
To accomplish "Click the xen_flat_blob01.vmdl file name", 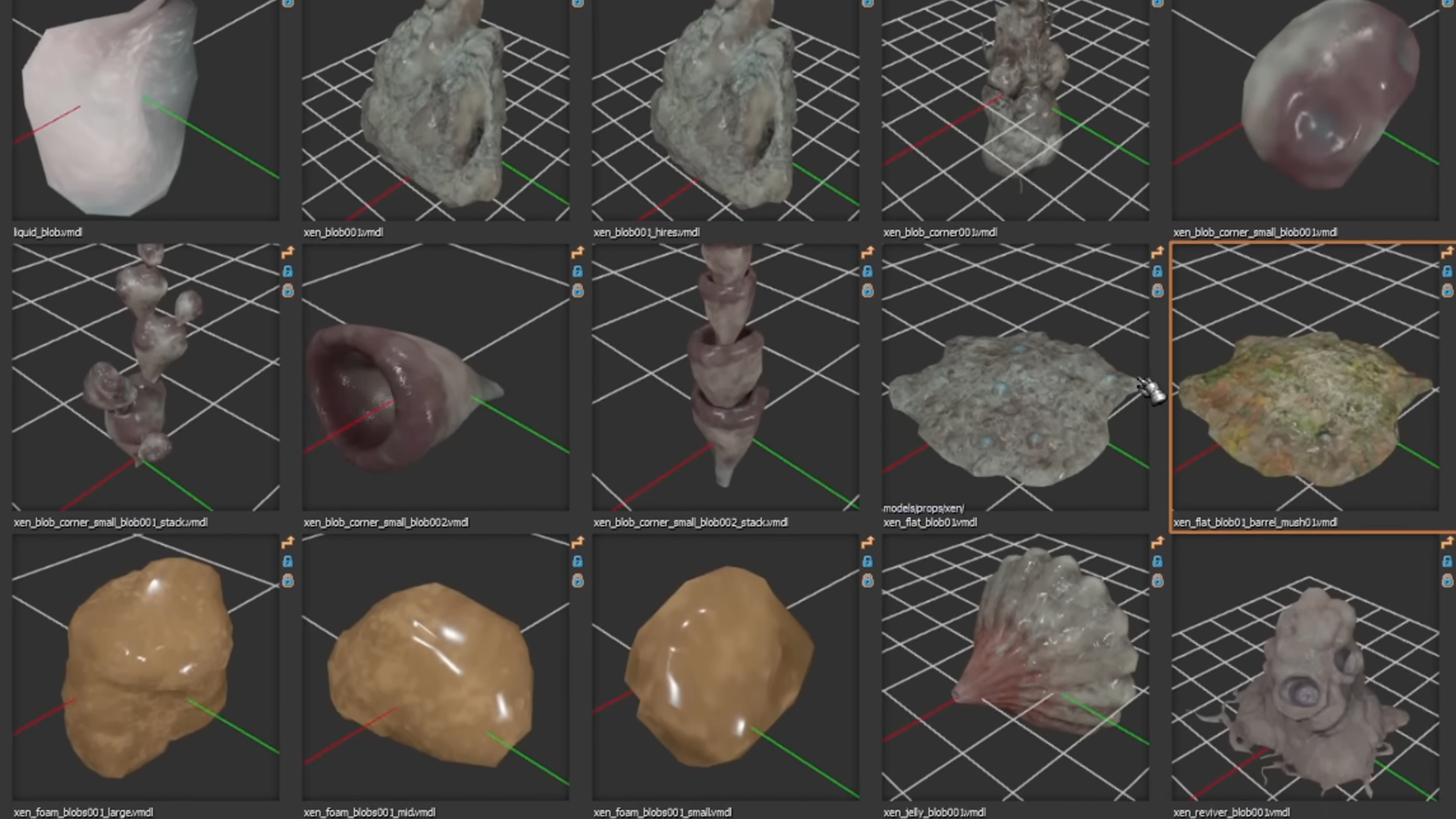I will 930,522.
